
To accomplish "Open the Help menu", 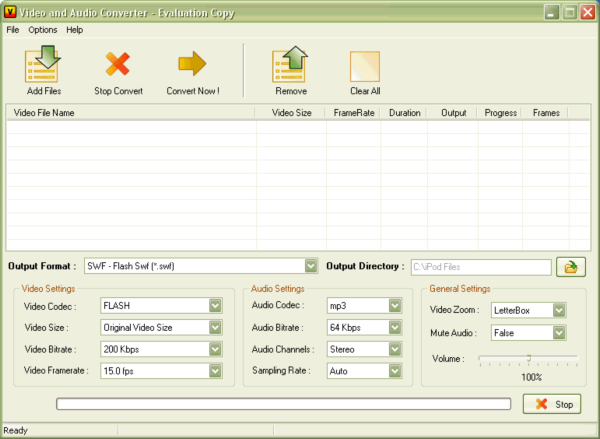I will click(75, 30).
